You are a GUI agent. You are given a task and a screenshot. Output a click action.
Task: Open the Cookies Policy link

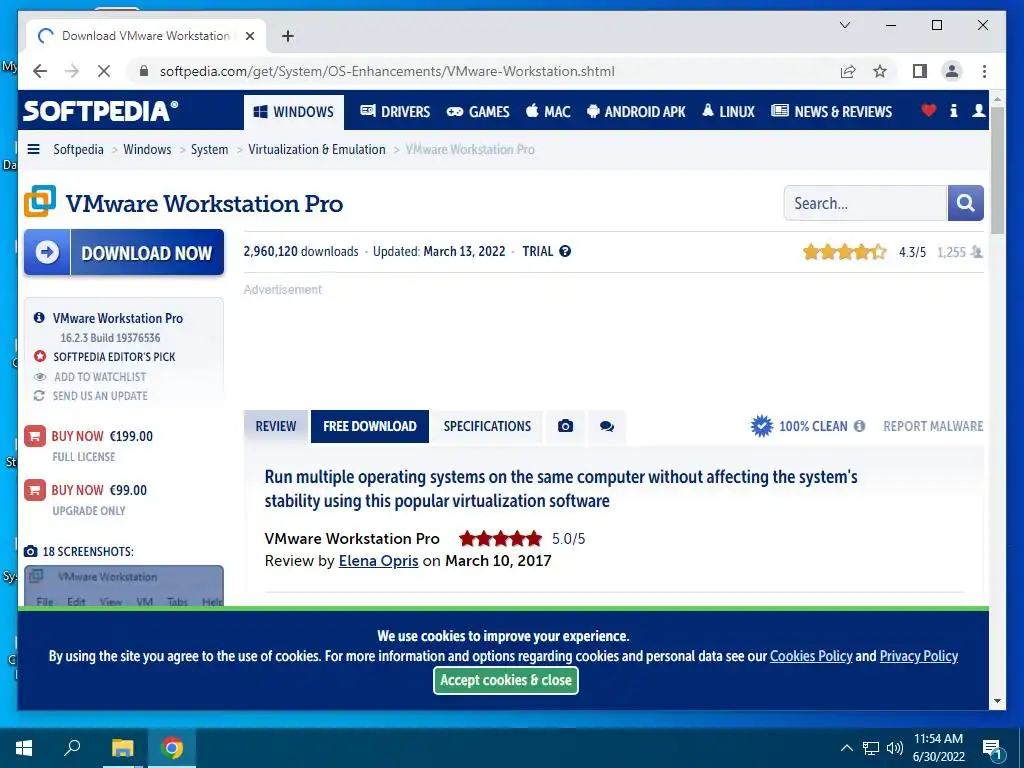[811, 656]
